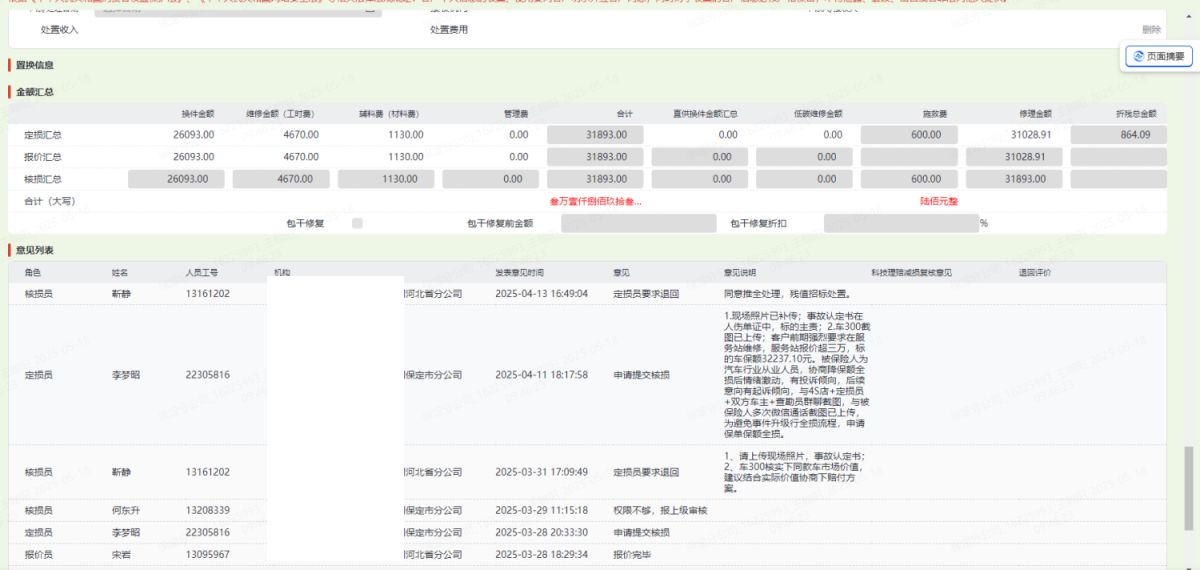
Task: Click the 人员工号 column header
Action: 202,272
